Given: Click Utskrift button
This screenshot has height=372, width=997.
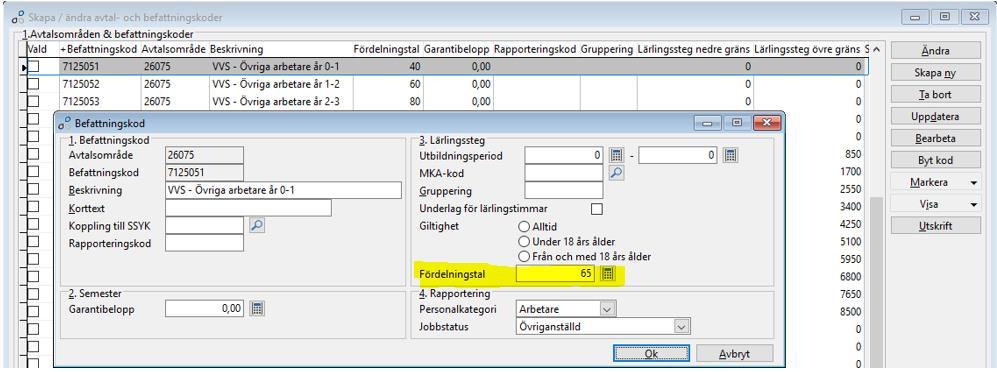Looking at the screenshot, I should pyautogui.click(x=935, y=226).
